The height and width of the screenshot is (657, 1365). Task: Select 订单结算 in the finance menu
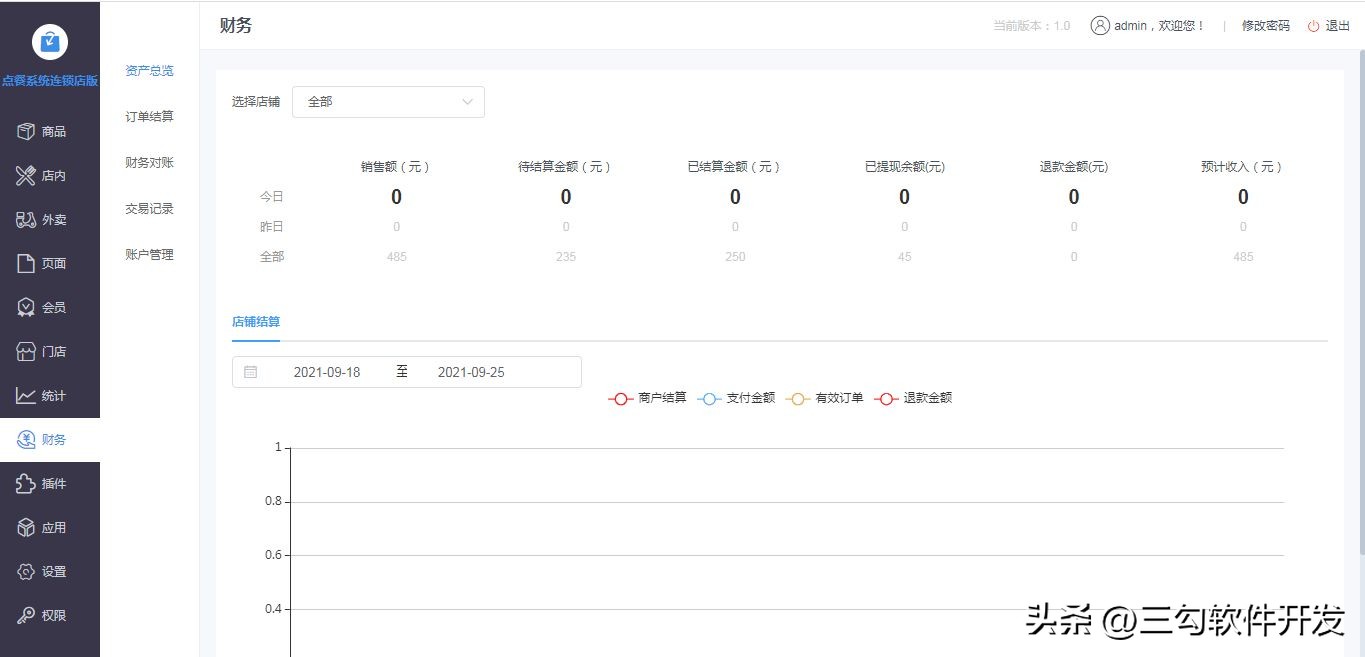(x=148, y=116)
